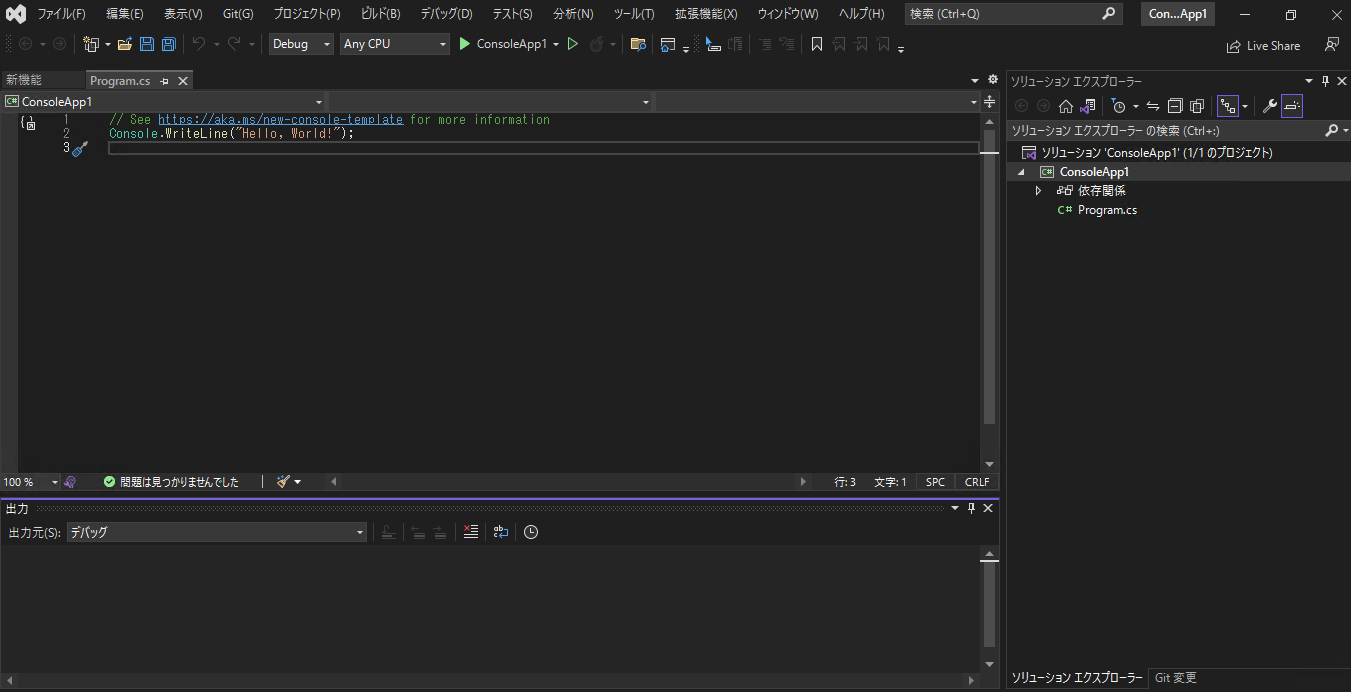Image resolution: width=1351 pixels, height=692 pixels.
Task: Collapse all nodes in Solution Explorer
Action: [1175, 106]
